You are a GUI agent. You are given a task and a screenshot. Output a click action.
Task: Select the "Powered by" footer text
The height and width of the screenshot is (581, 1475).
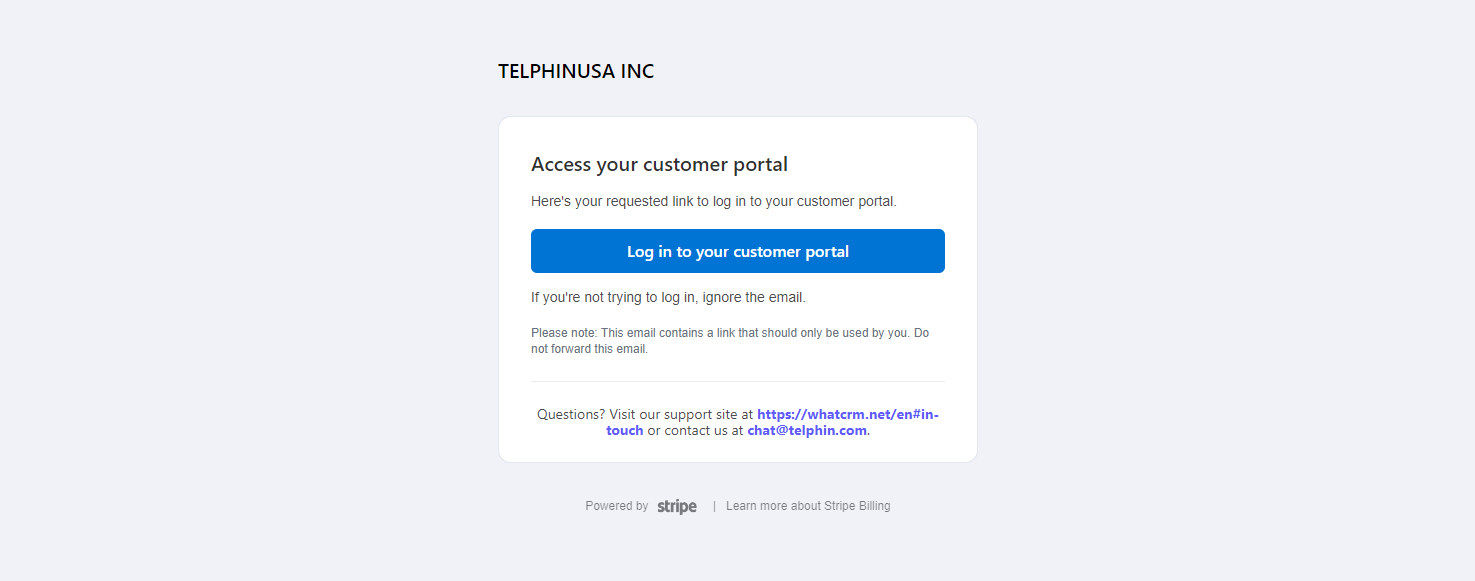point(616,506)
